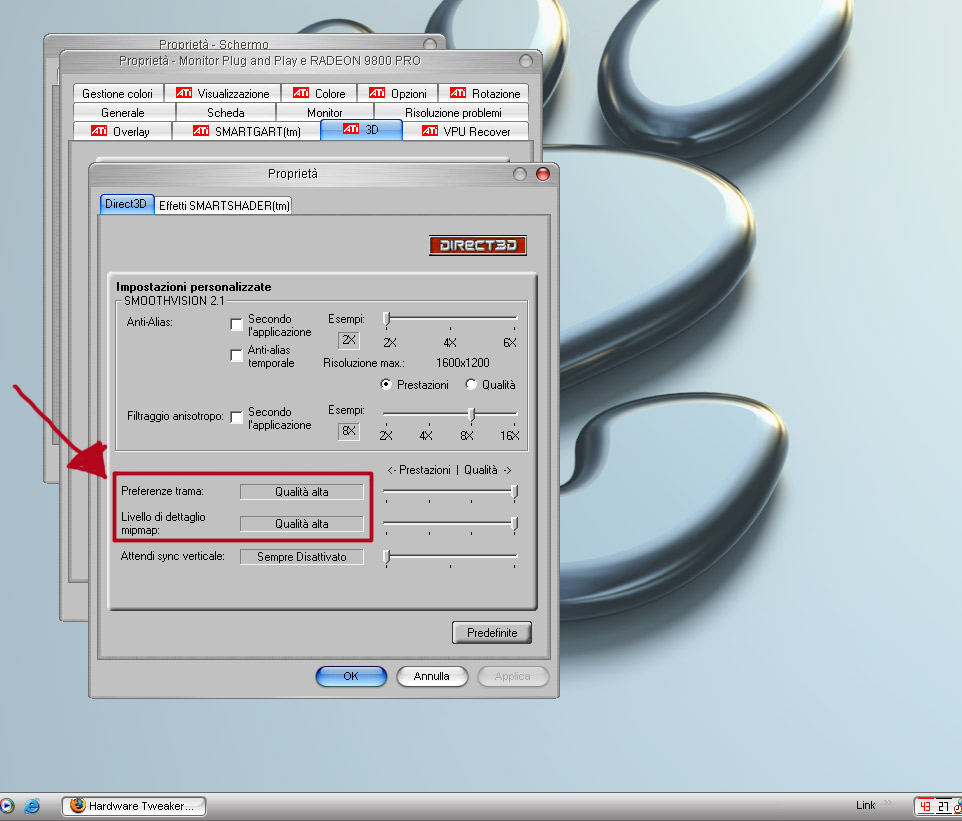The width and height of the screenshot is (962, 821).
Task: Click the Applica button
Action: [513, 676]
